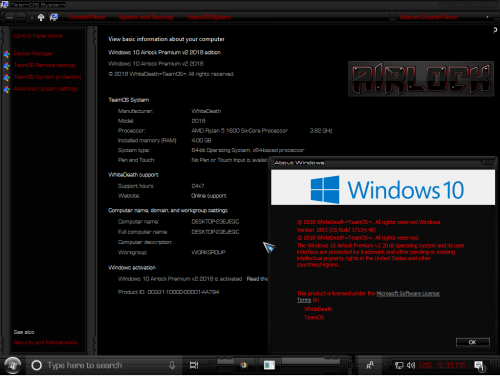Open the Online support website link
Viewport: 500px width, 376px height.
[x=209, y=196]
